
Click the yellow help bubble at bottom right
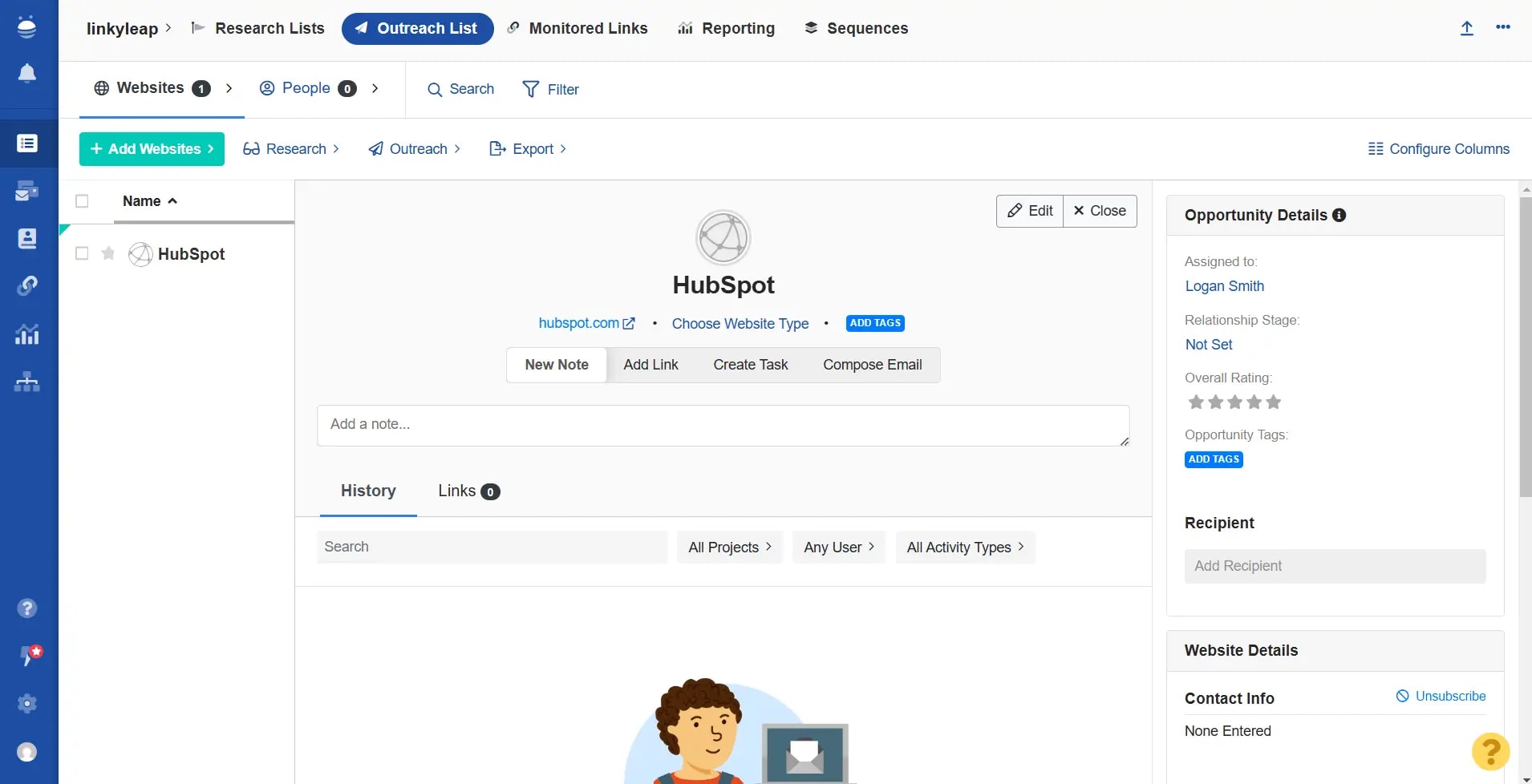(1490, 752)
